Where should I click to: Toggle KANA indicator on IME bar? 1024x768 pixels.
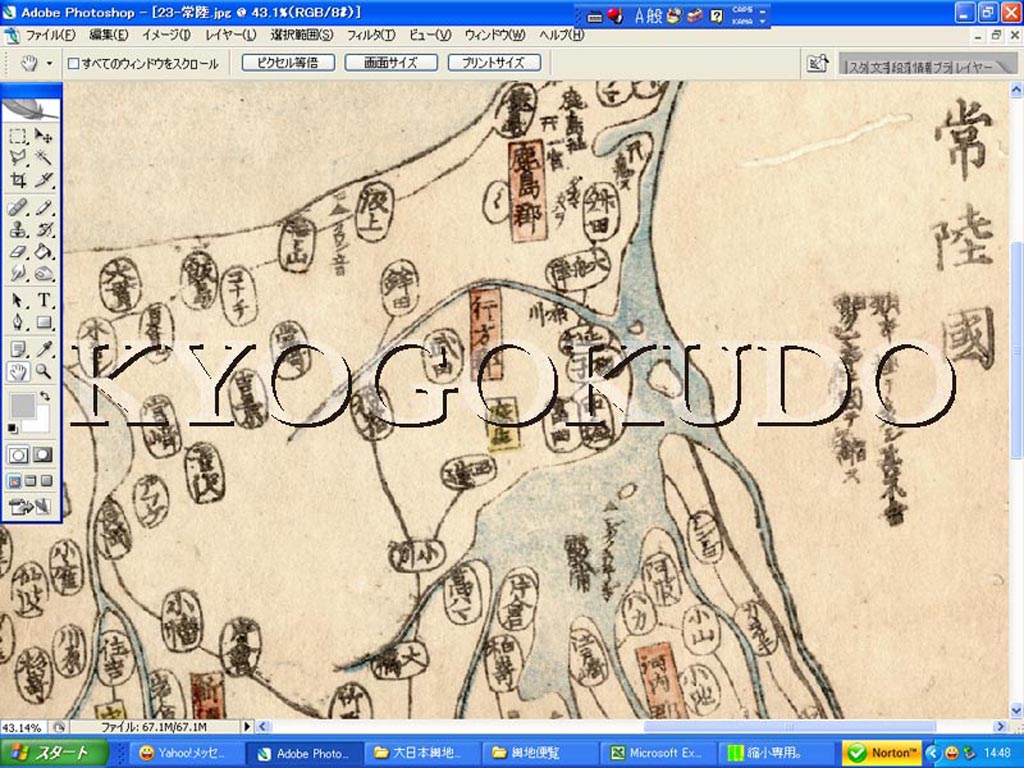pos(742,21)
